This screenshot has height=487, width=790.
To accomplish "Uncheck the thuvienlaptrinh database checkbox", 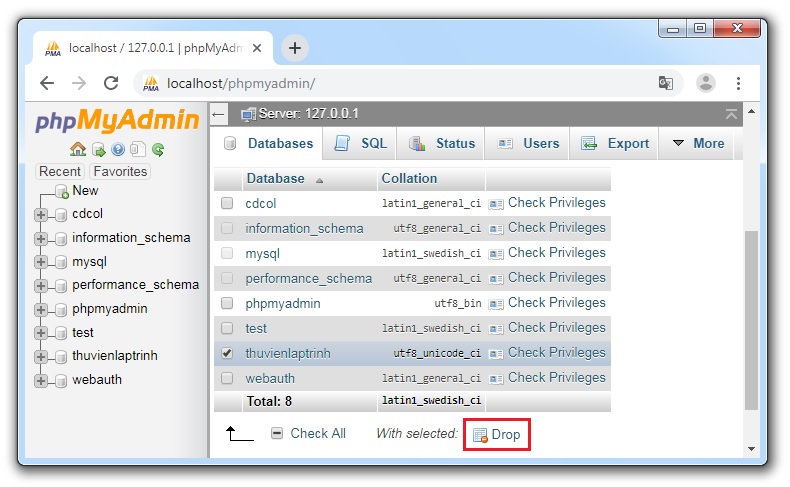I will click(x=227, y=353).
